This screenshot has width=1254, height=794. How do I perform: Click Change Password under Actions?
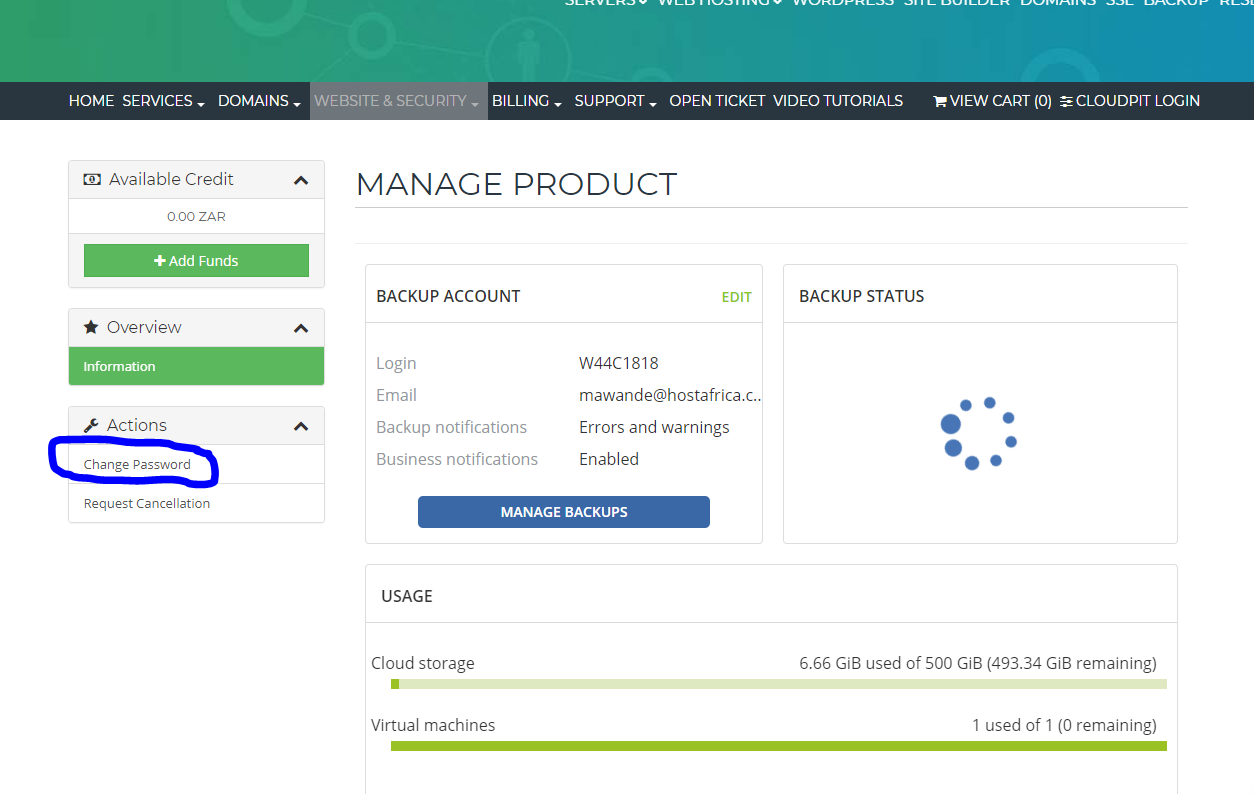(x=137, y=464)
